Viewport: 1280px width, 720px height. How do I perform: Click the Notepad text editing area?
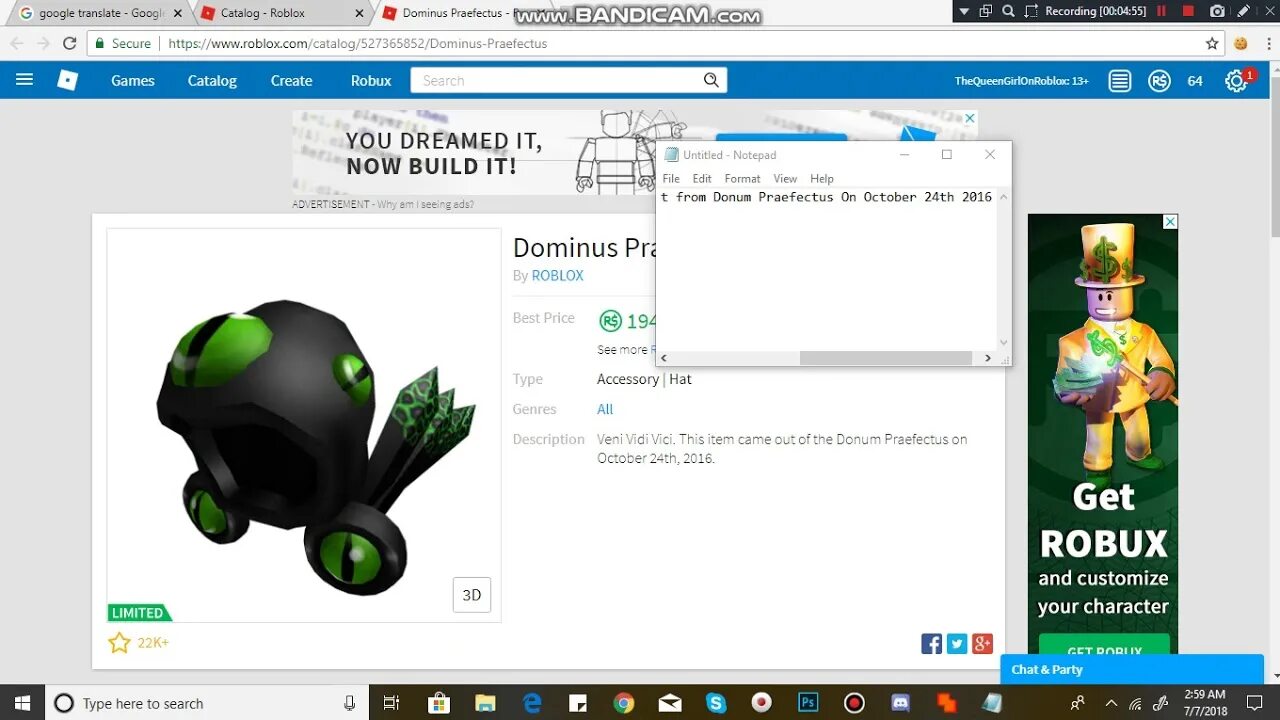point(827,270)
